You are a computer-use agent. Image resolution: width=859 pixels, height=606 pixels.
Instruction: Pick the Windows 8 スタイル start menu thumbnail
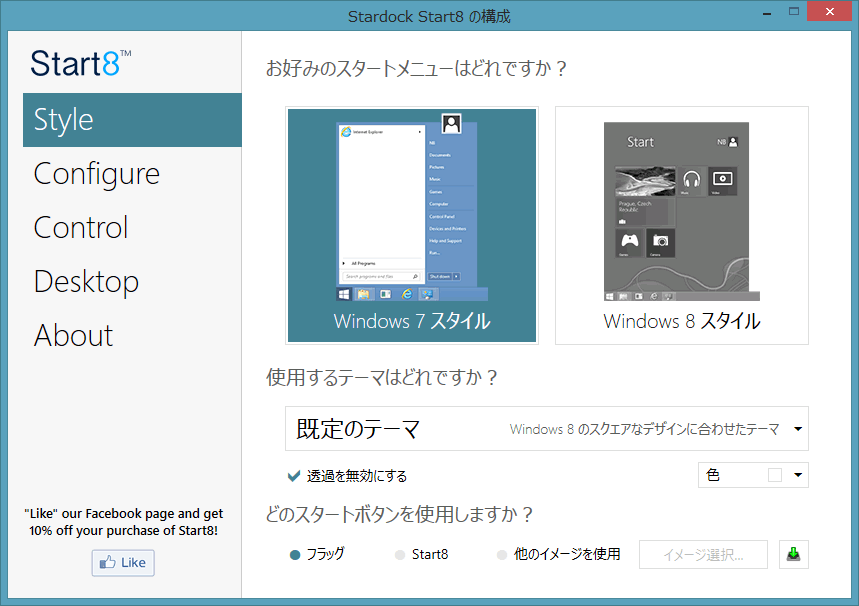682,225
